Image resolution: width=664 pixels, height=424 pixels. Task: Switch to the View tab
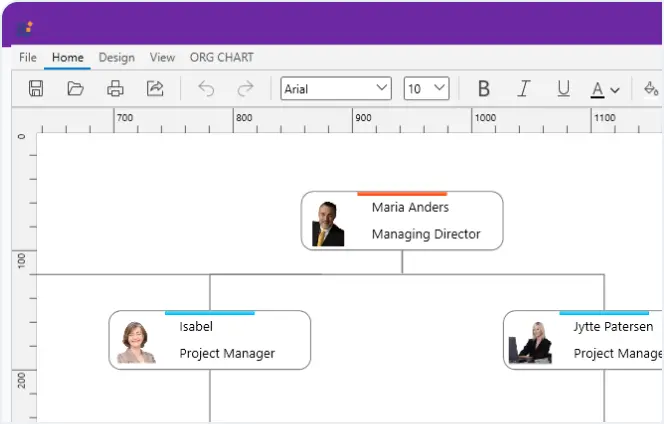[x=162, y=57]
